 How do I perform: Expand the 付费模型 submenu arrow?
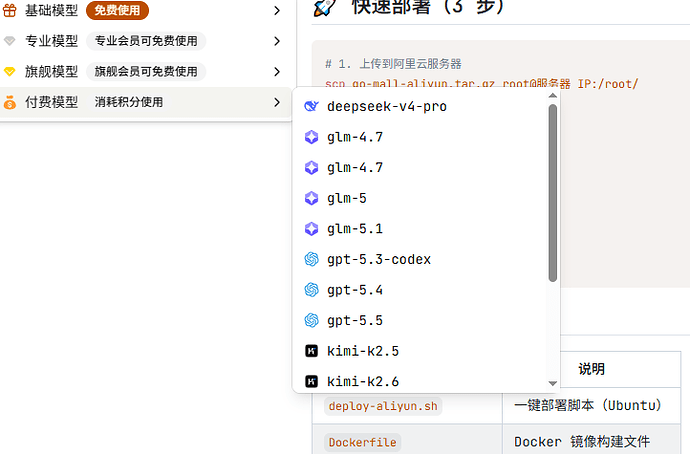pyautogui.click(x=277, y=102)
